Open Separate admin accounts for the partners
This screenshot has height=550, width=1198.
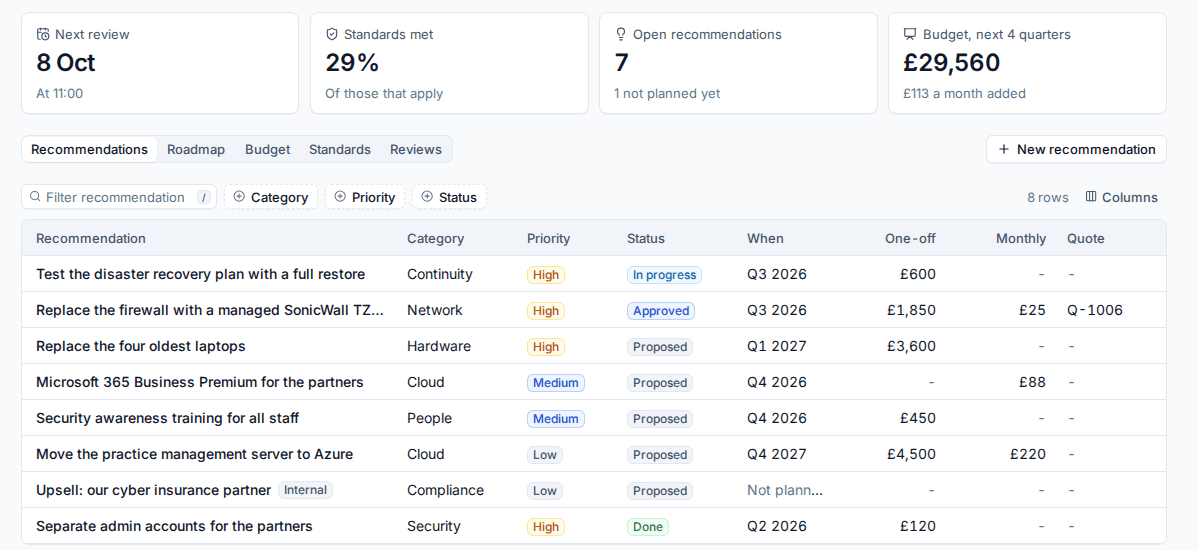(x=594, y=526)
